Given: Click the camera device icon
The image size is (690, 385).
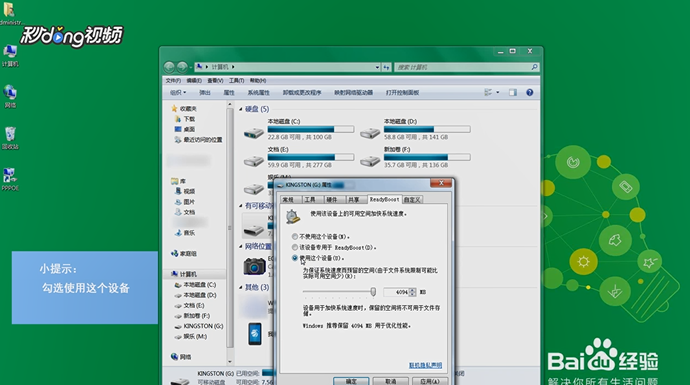Looking at the screenshot, I should pos(254,266).
